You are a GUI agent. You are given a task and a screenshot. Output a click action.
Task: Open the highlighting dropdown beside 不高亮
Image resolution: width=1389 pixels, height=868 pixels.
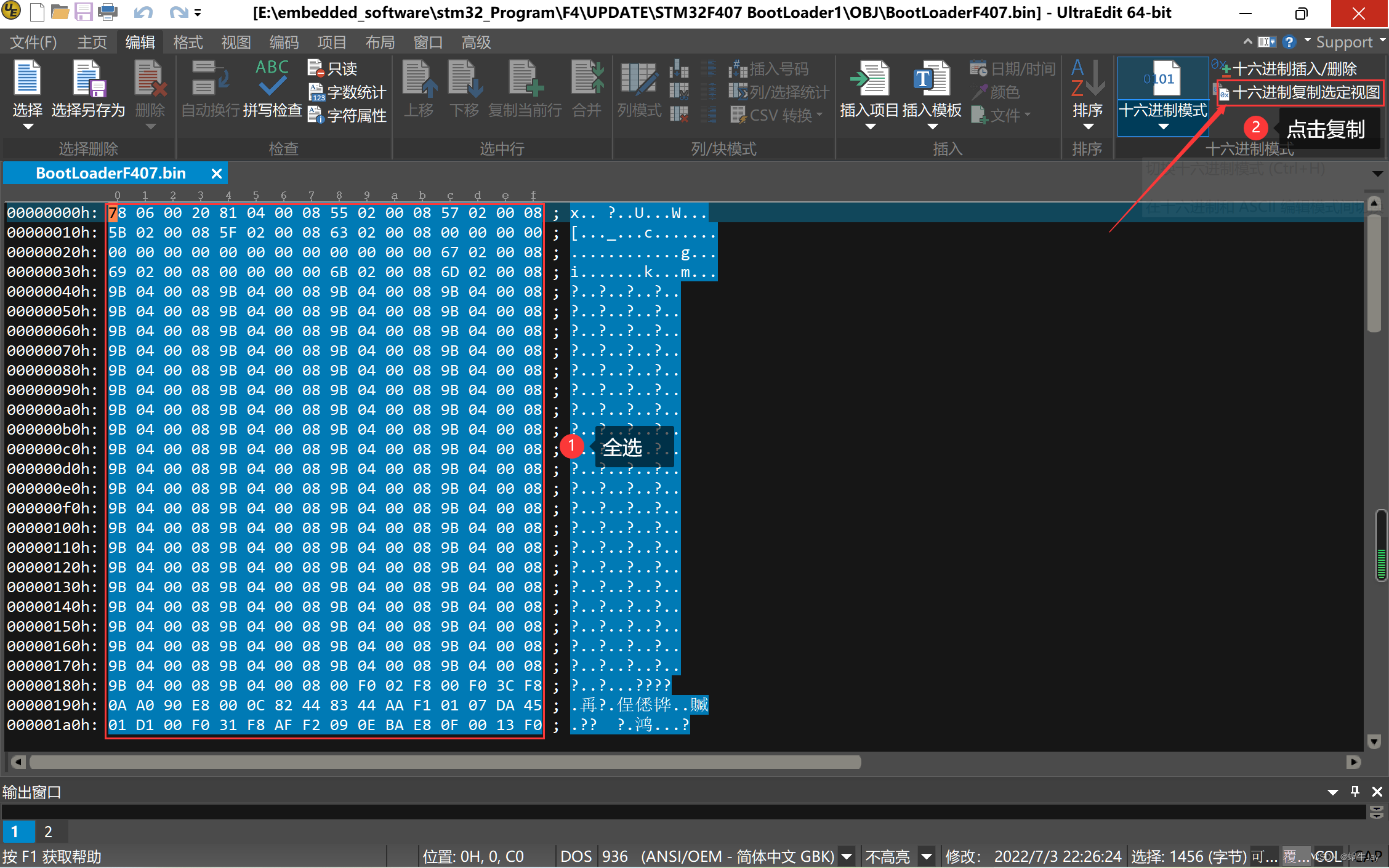pos(926,856)
